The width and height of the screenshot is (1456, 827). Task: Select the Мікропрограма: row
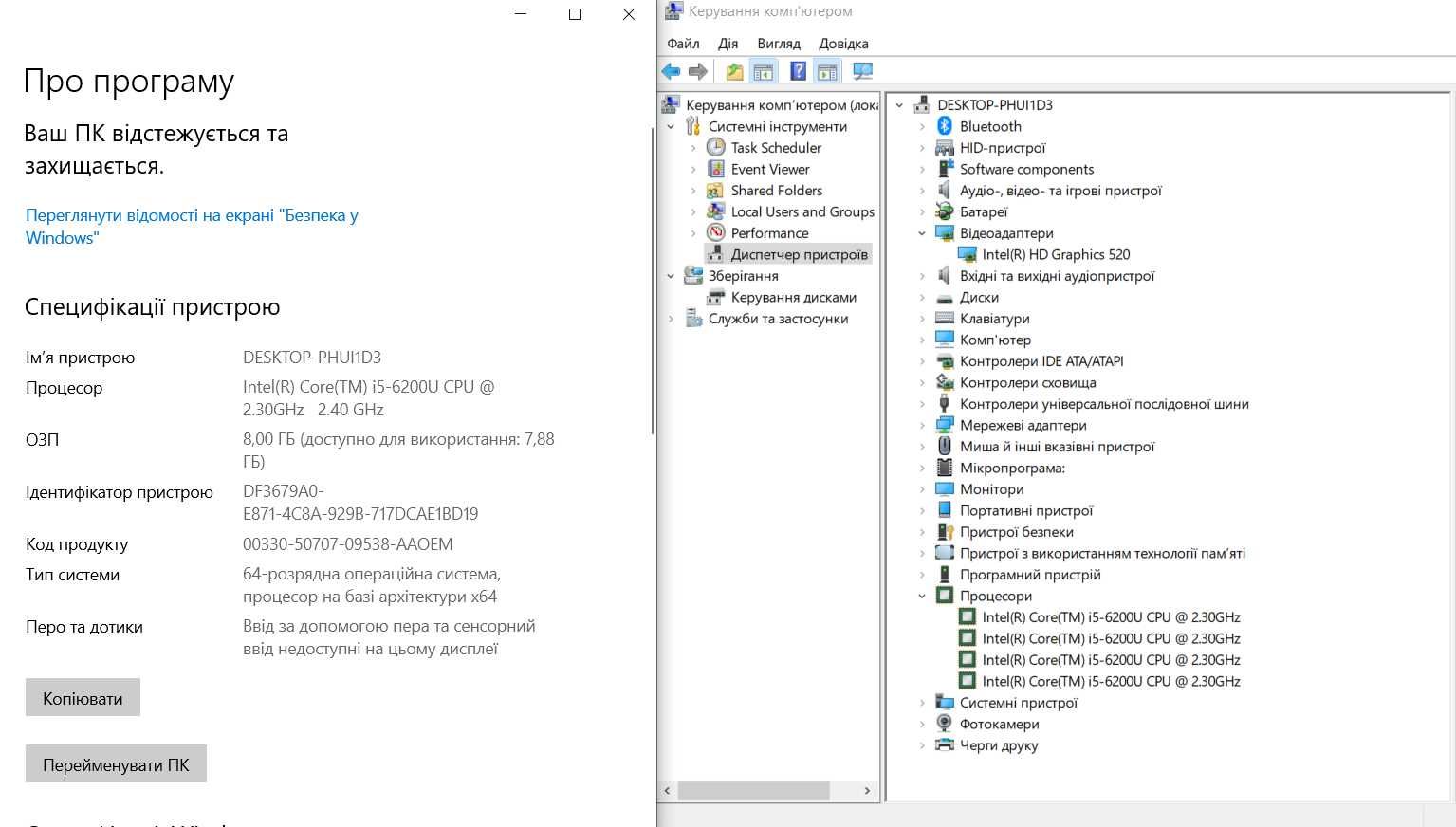tap(1012, 468)
